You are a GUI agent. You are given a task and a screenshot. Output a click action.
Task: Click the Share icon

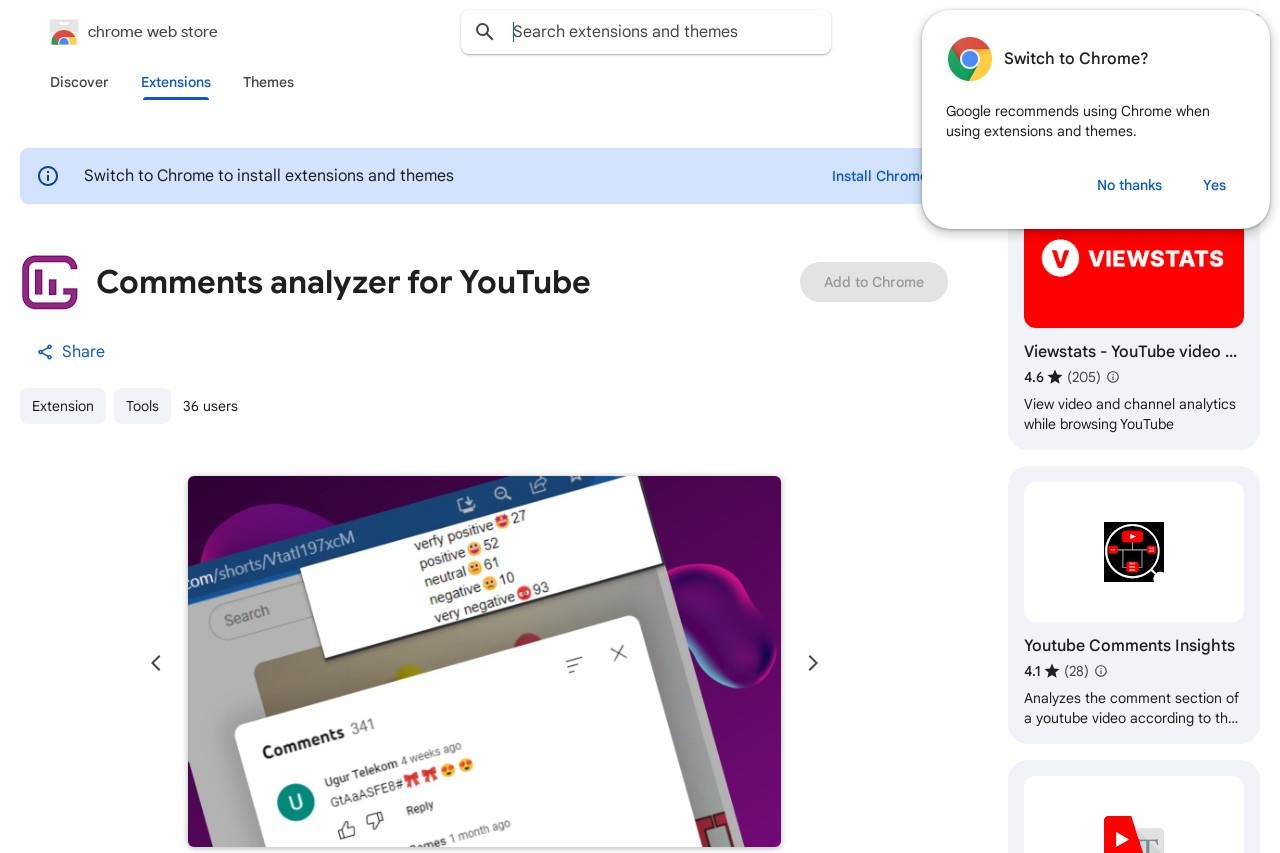point(45,352)
